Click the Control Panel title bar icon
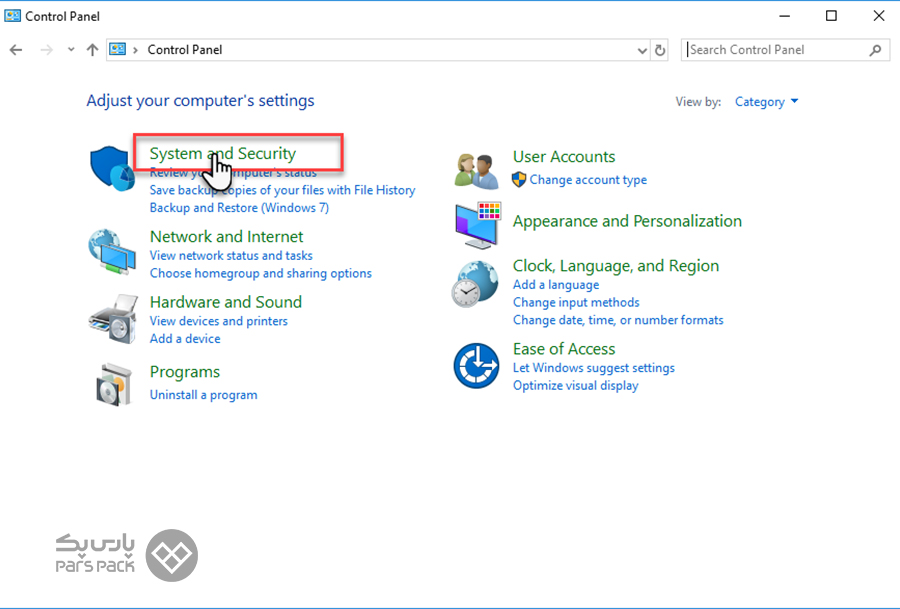The height and width of the screenshot is (609, 900). click(x=13, y=15)
